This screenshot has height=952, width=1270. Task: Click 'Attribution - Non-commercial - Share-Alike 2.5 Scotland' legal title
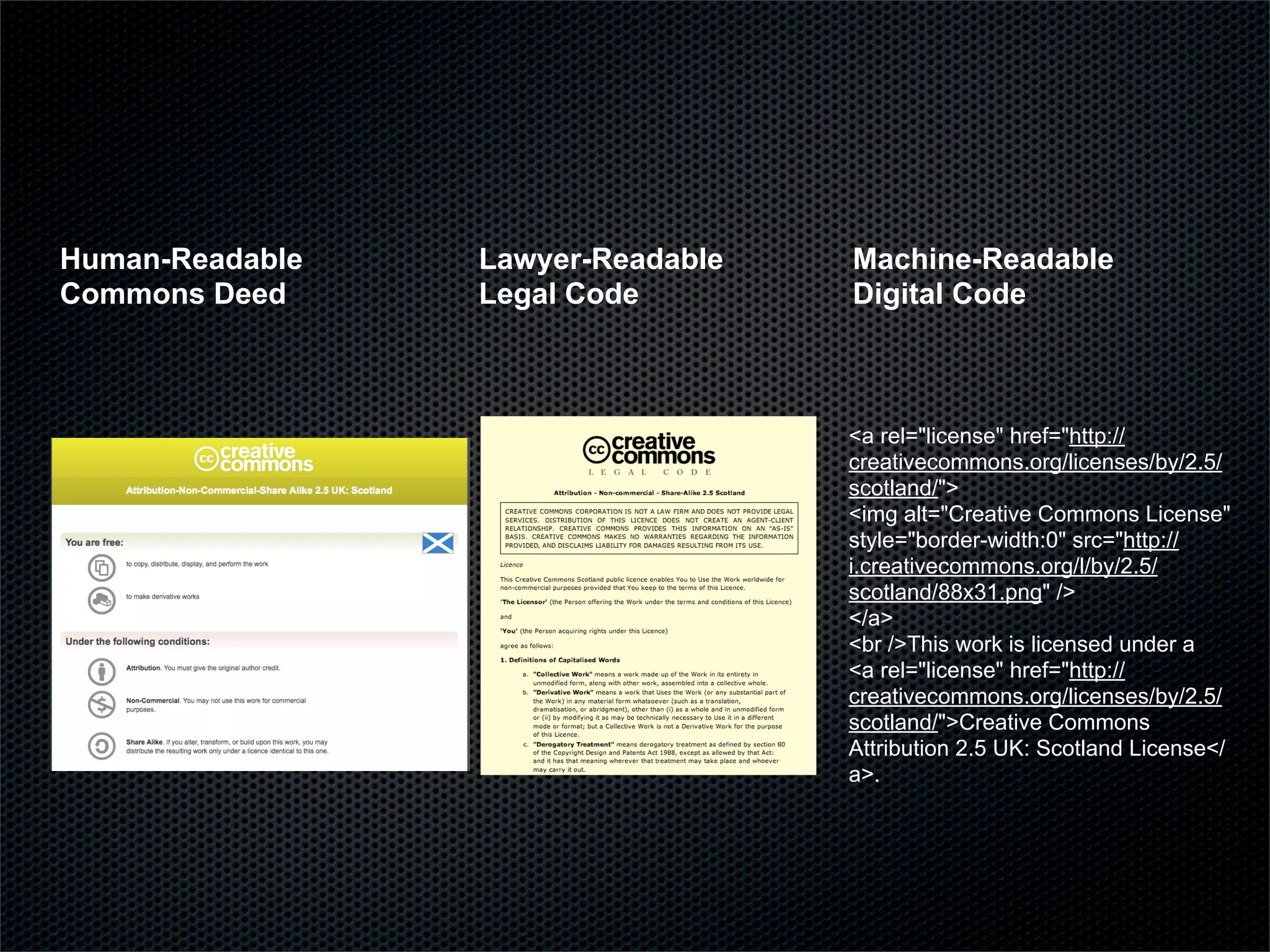tap(649, 493)
